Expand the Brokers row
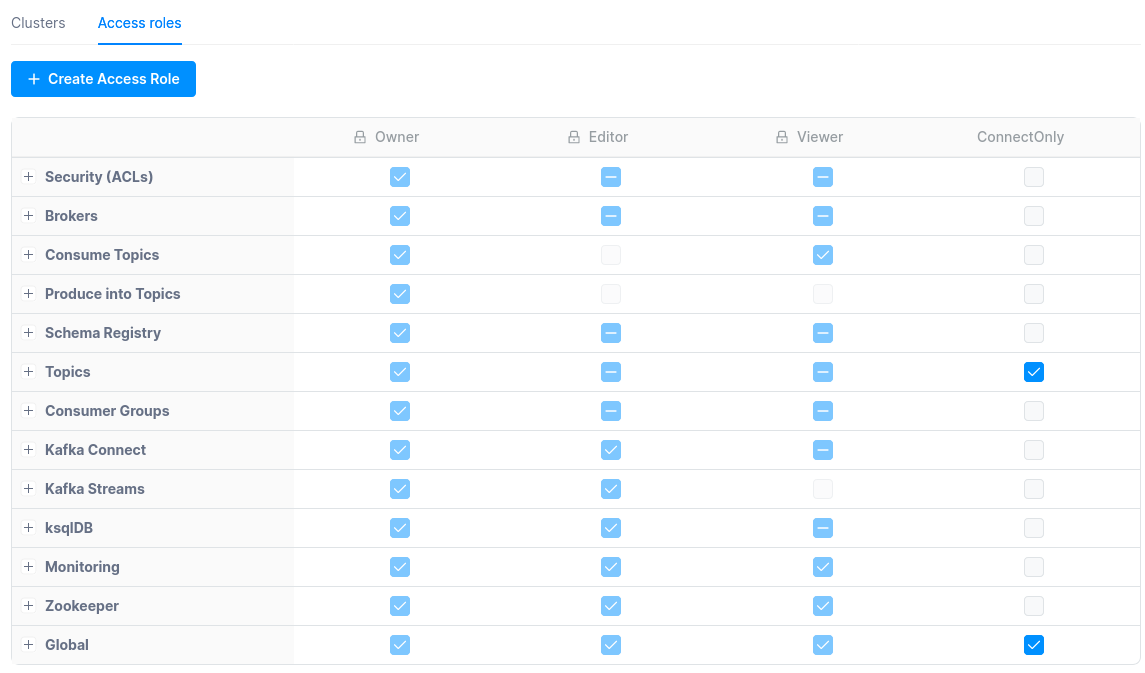 (x=28, y=215)
